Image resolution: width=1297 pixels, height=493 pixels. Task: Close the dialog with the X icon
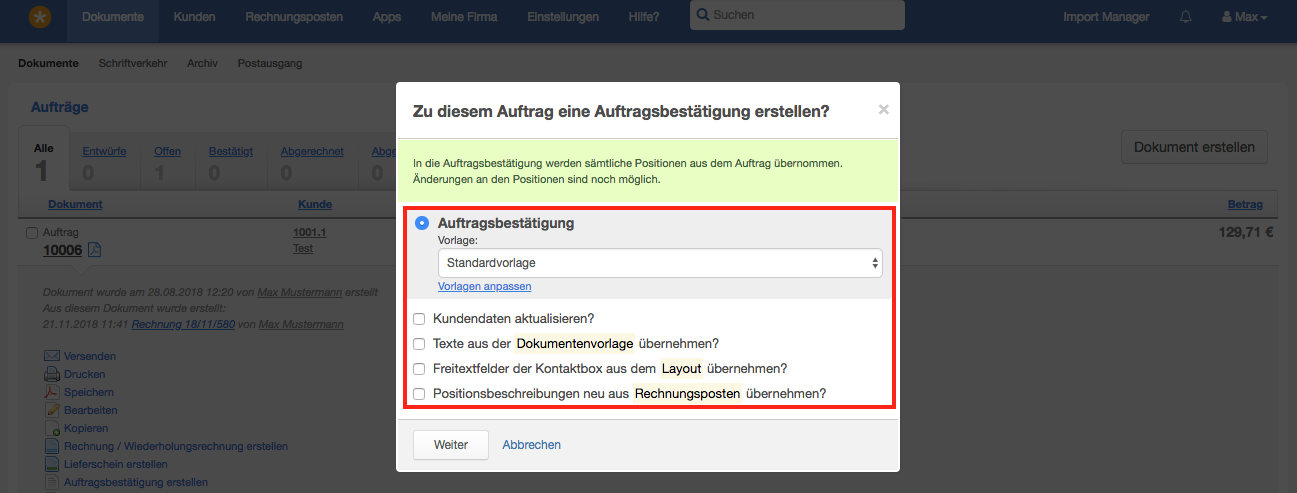pyautogui.click(x=883, y=110)
